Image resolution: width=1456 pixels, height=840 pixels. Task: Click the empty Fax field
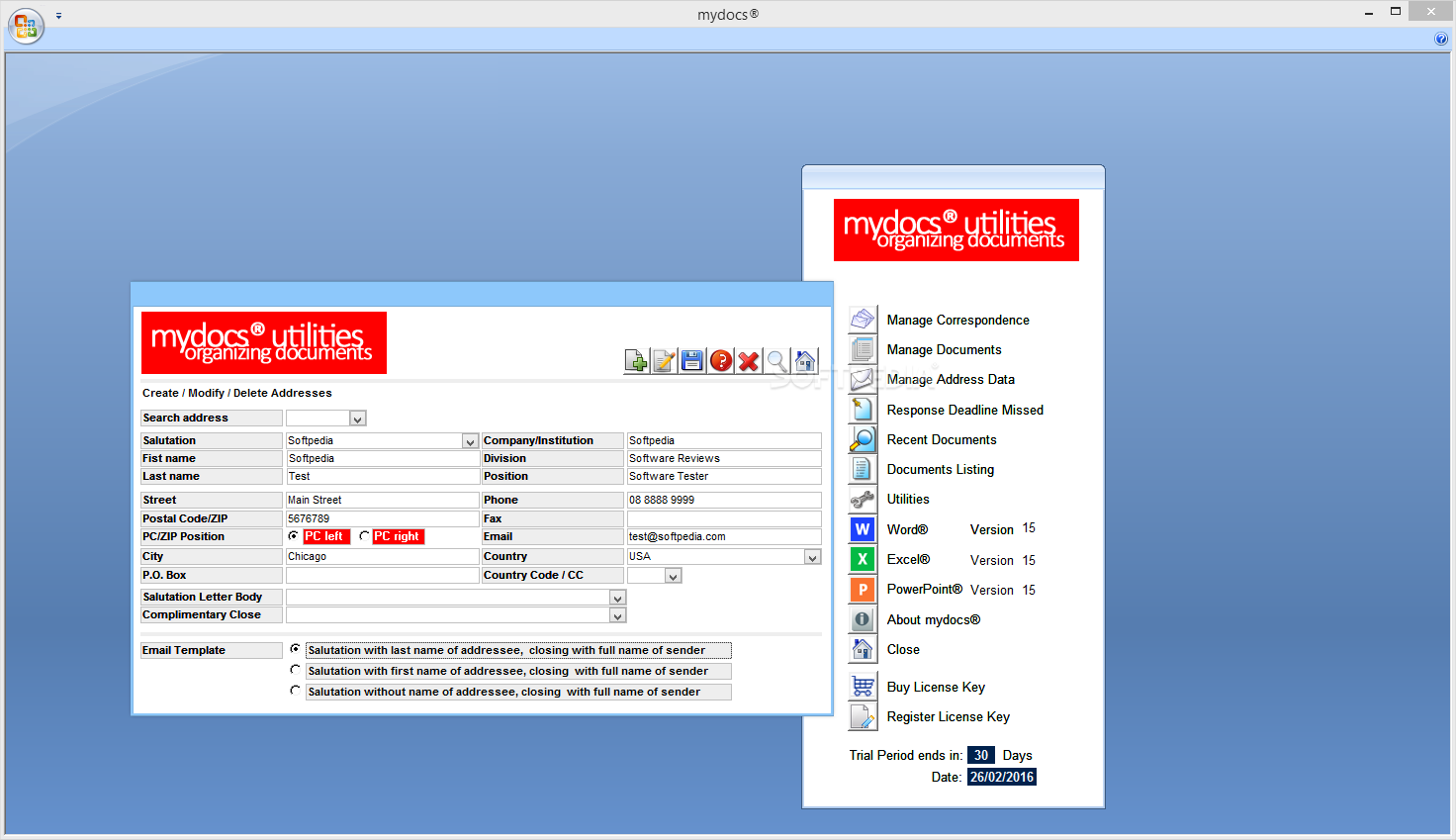tap(724, 518)
